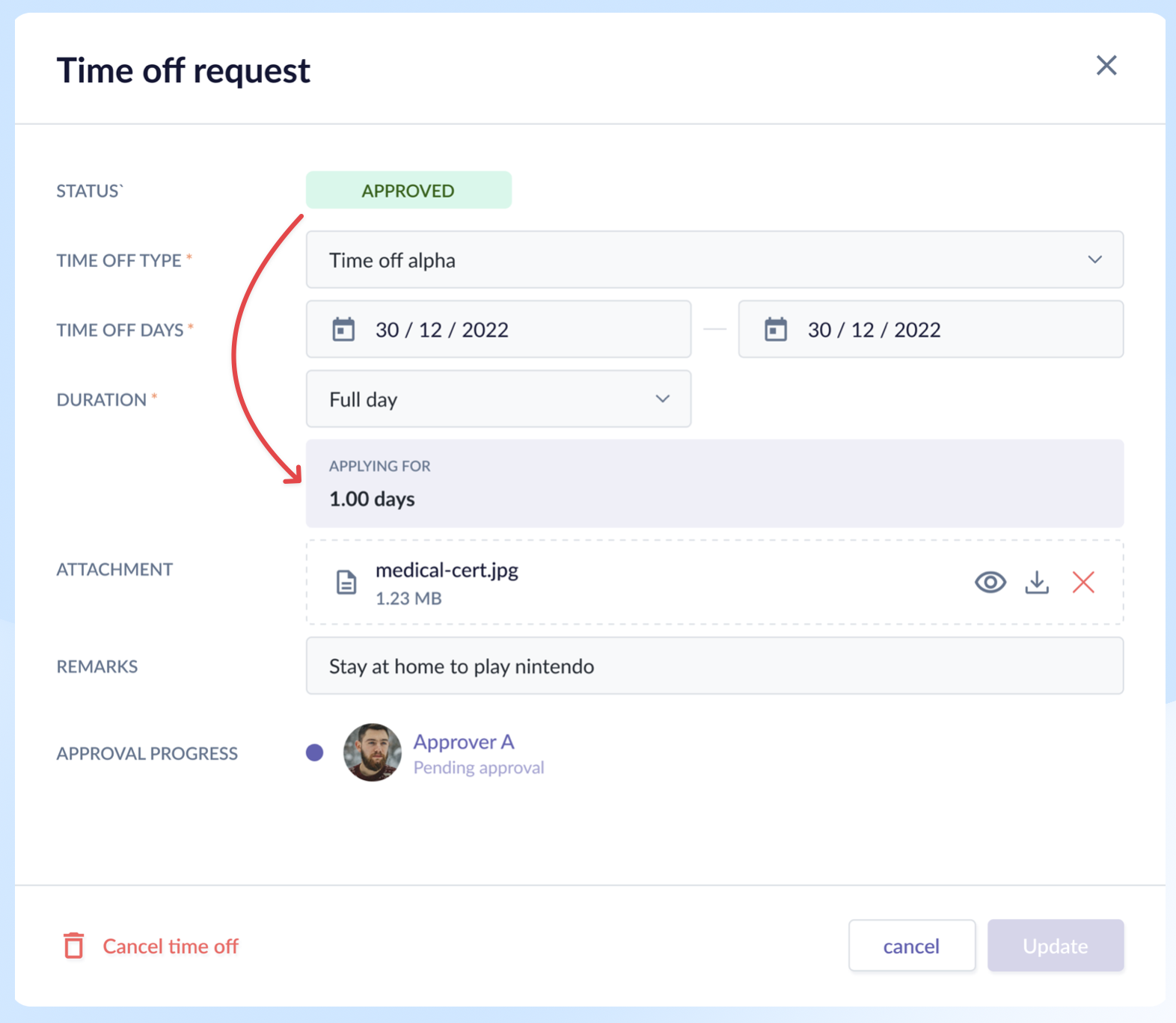Image resolution: width=1176 pixels, height=1023 pixels.
Task: Click the trash icon for cancel time off
Action: 73,946
